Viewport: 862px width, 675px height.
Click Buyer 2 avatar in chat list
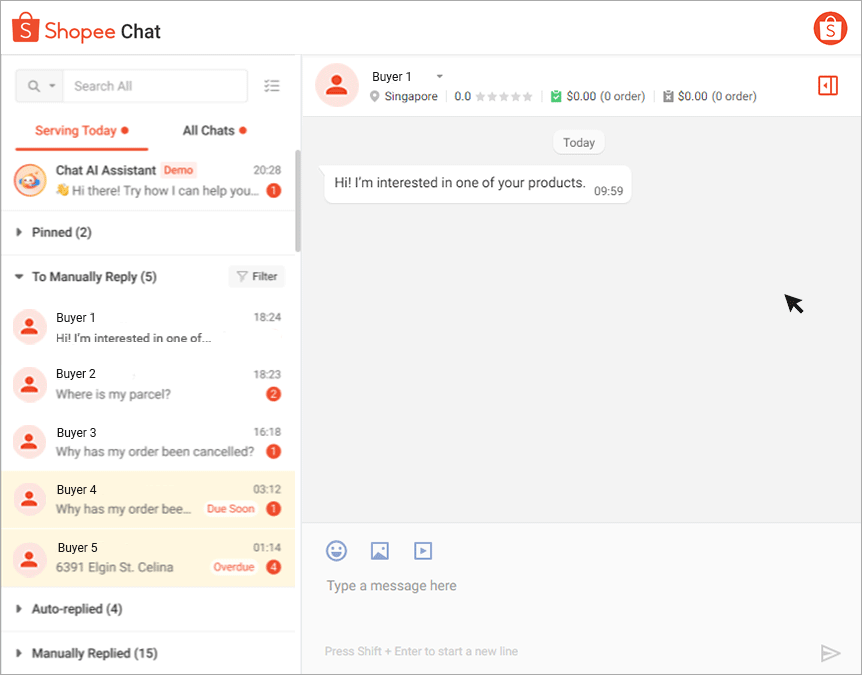point(29,384)
